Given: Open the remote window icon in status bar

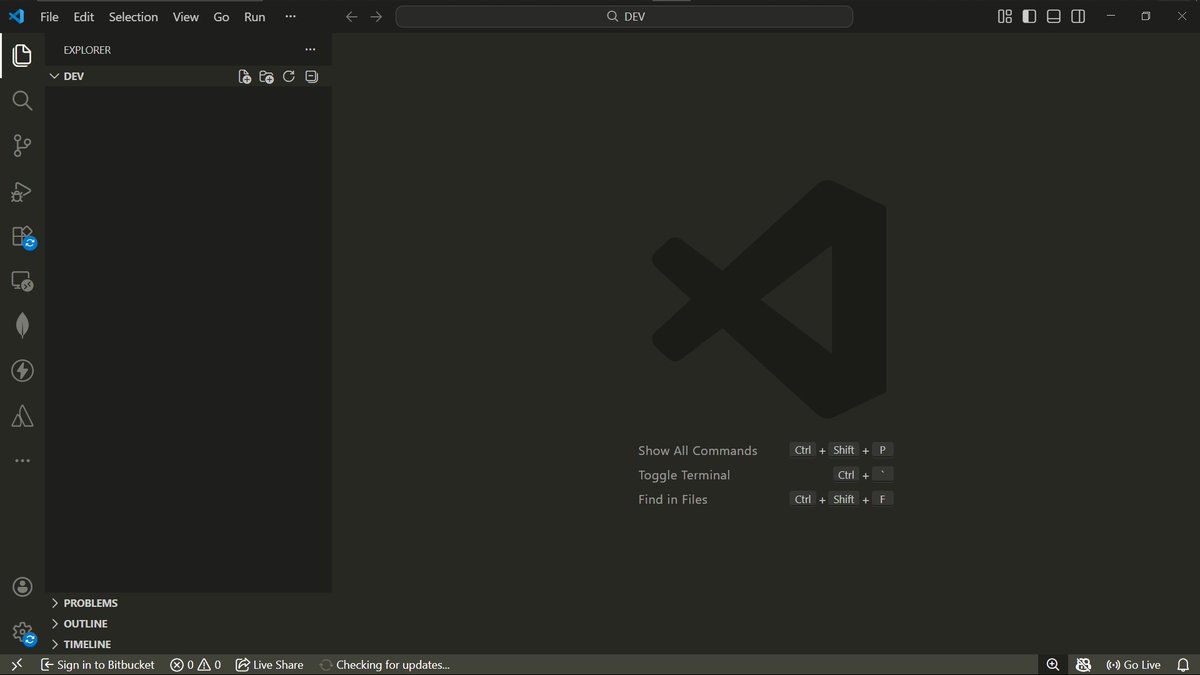Looking at the screenshot, I should 16,665.
